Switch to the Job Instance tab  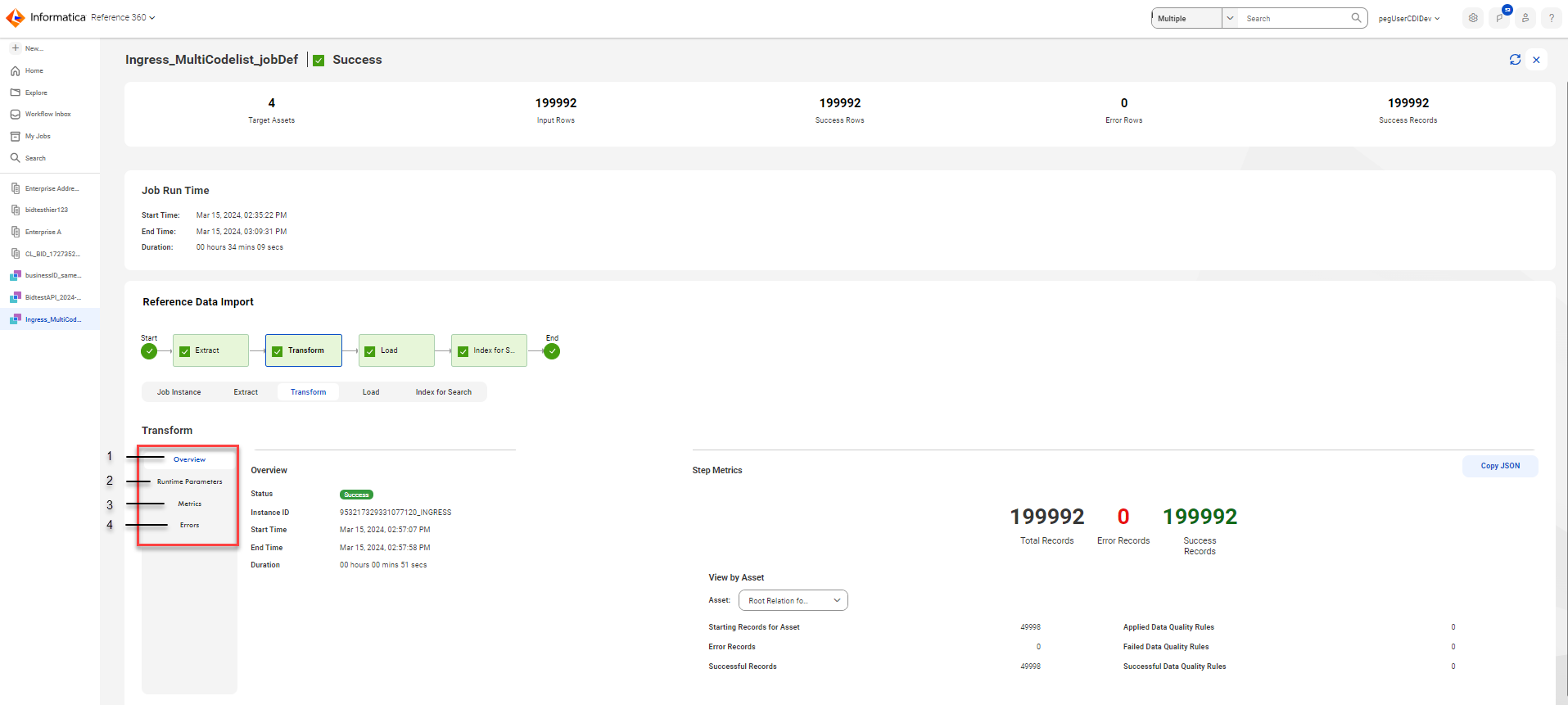click(x=178, y=392)
